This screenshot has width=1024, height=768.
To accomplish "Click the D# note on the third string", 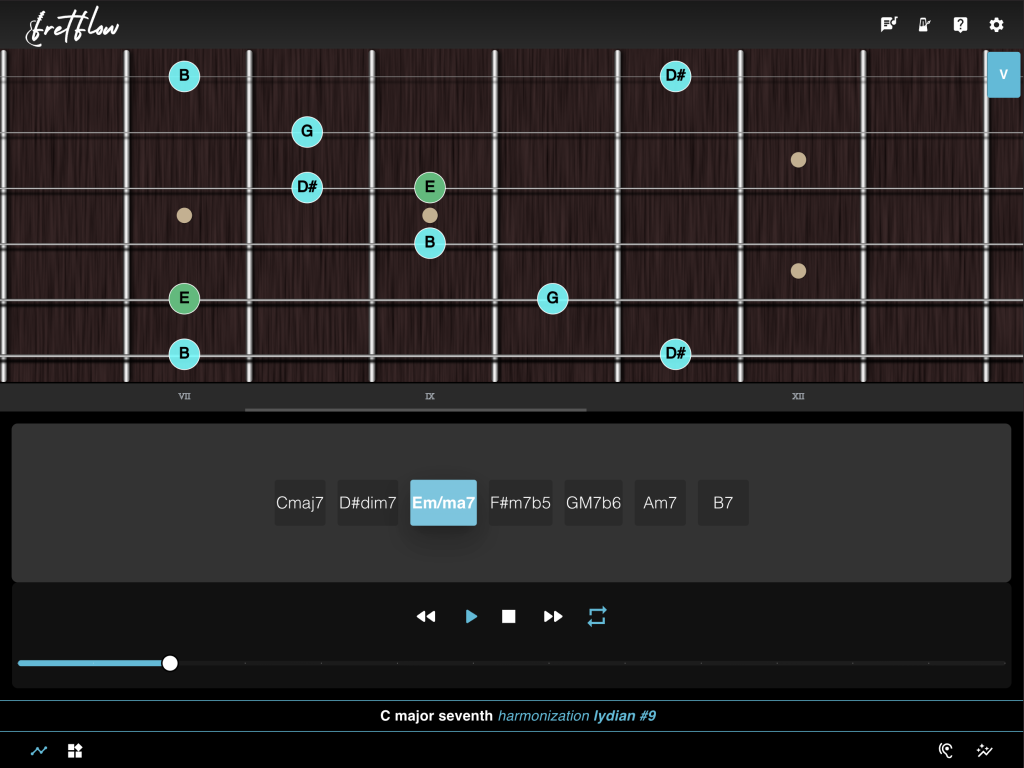I will 307,187.
